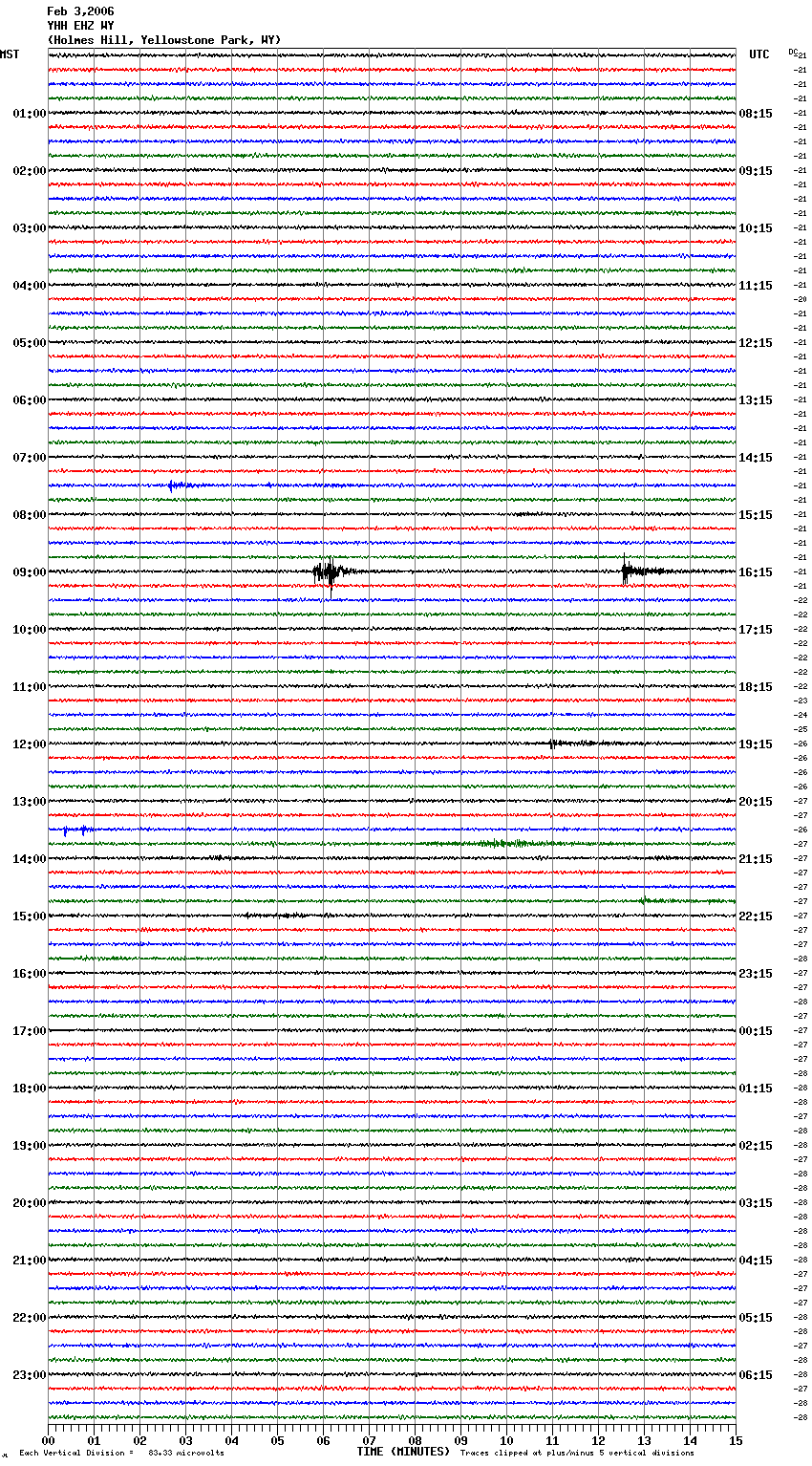Viewport: 812px width, 1466px height.
Task: Click the '83.33 microvolts' value
Action: [x=186, y=1453]
